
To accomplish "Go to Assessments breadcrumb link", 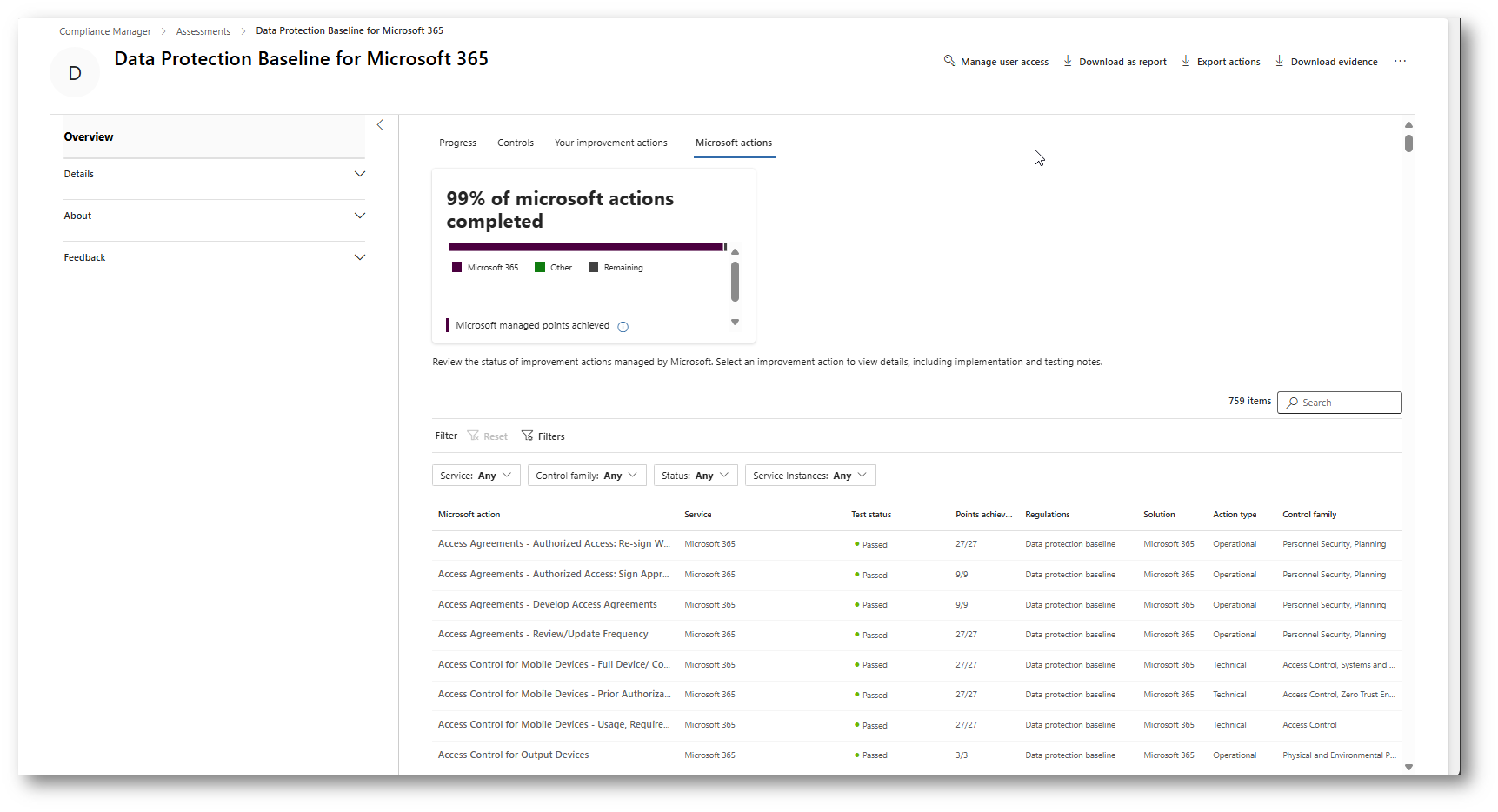I will tap(203, 31).
